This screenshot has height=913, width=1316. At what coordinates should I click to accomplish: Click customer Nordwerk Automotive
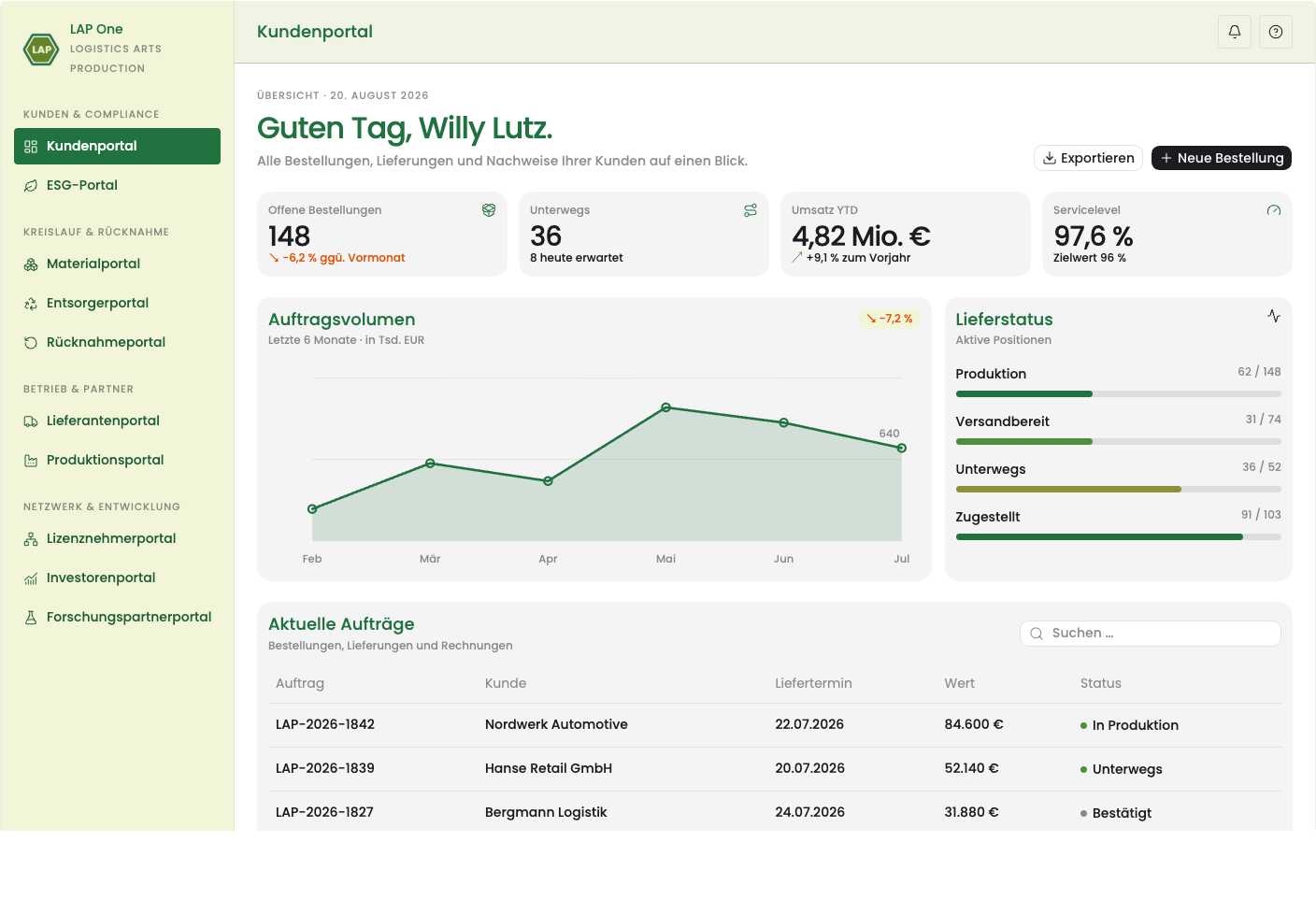click(556, 724)
